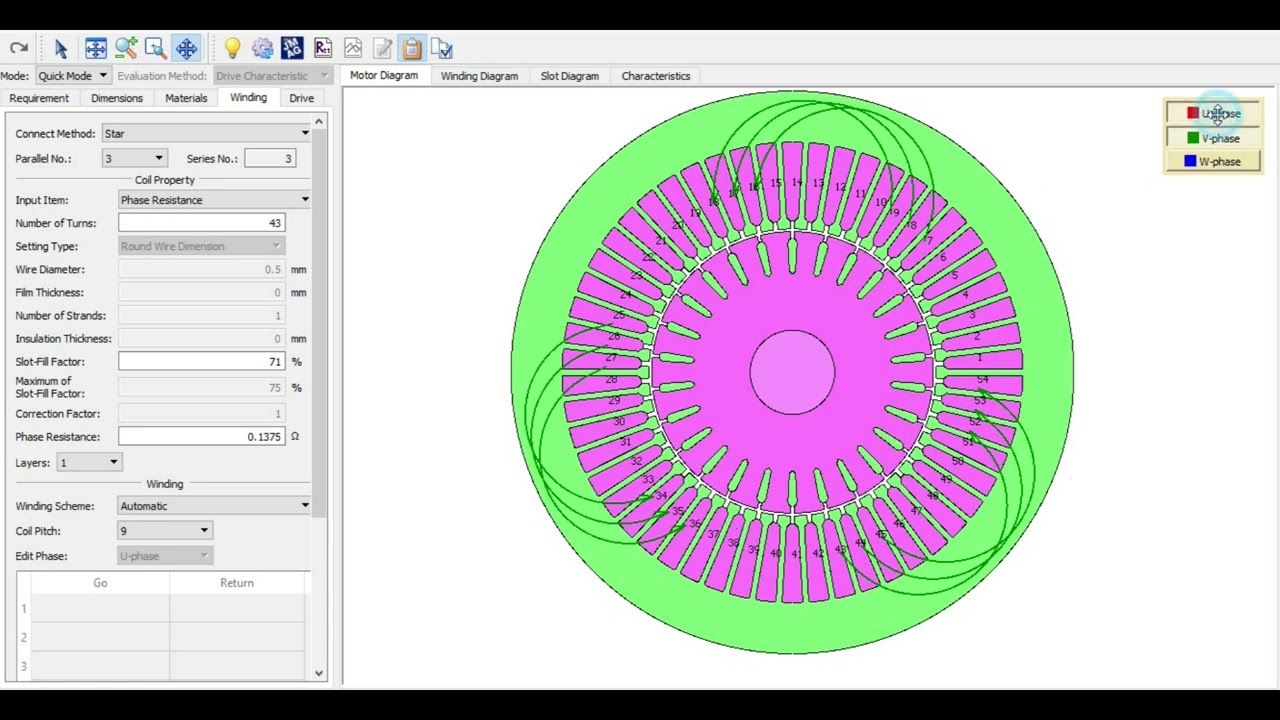Open the Quick Mode selector
Screen dimensions: 1280x720
point(72,76)
